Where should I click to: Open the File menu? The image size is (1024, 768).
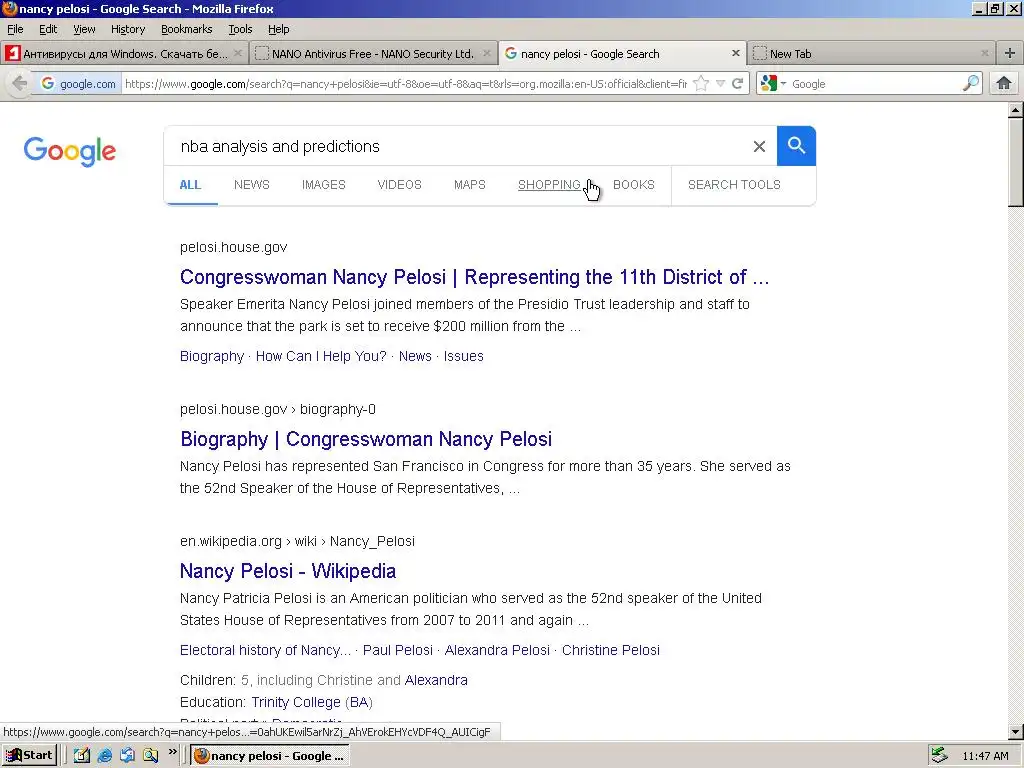click(x=15, y=29)
